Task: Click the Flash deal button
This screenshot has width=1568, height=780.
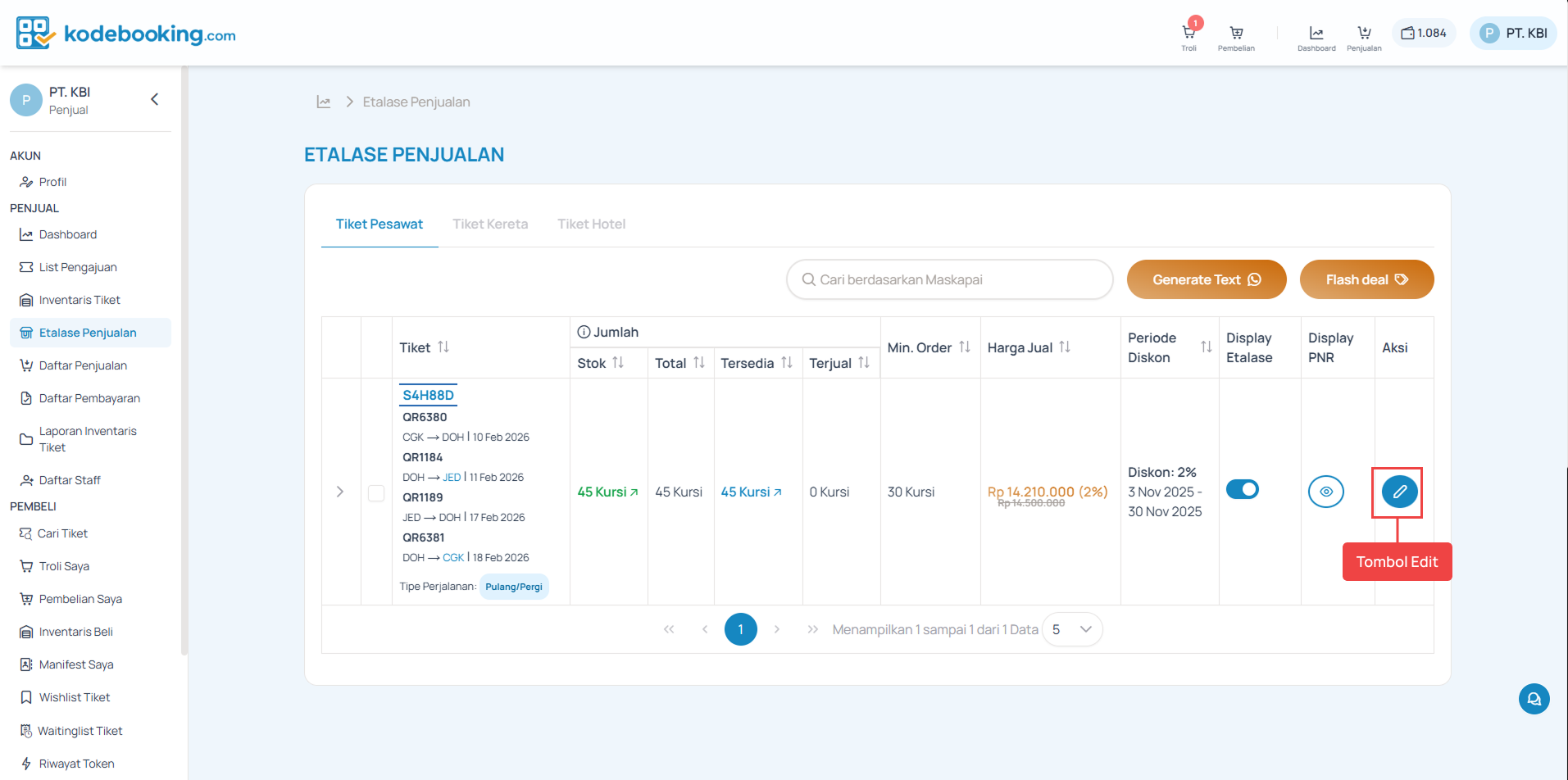Action: point(1366,279)
